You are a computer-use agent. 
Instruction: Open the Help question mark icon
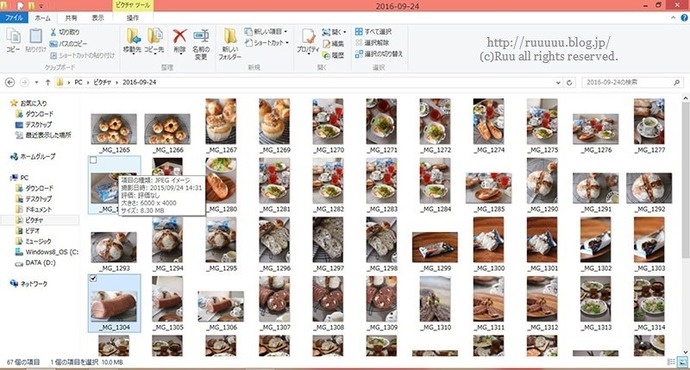(684, 18)
